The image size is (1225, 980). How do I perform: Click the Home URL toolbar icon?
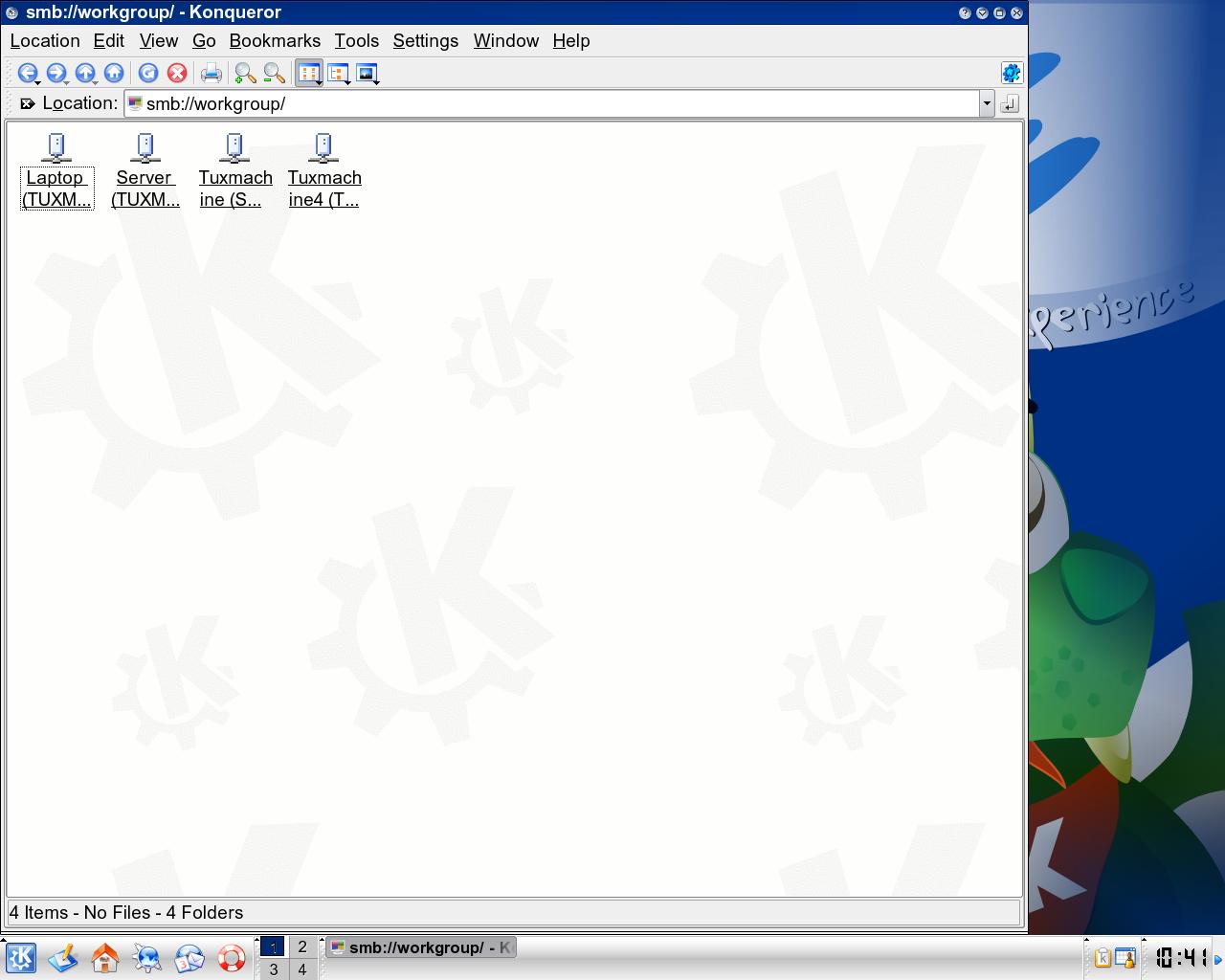click(x=114, y=73)
